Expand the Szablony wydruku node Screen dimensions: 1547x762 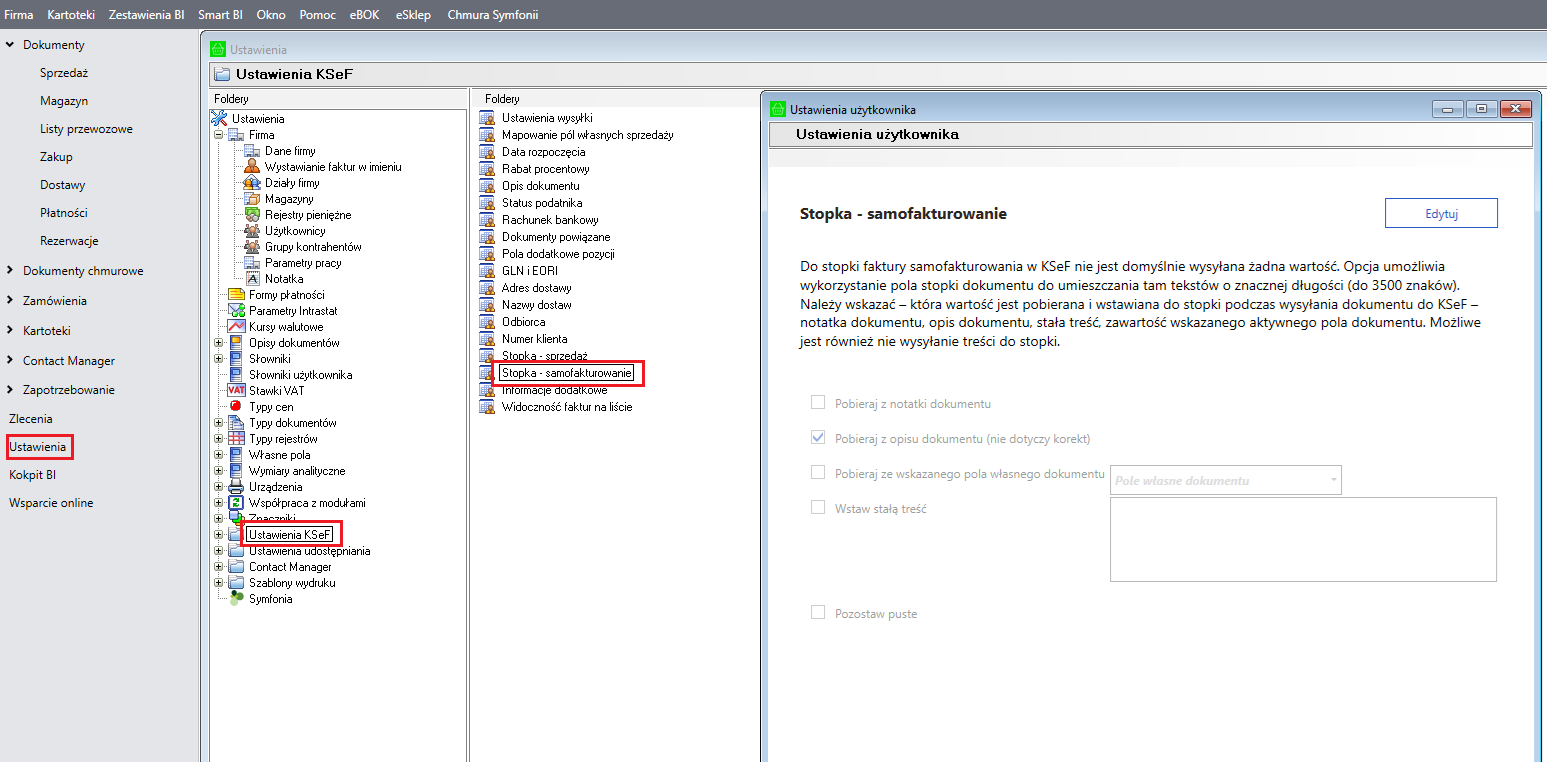tap(218, 583)
